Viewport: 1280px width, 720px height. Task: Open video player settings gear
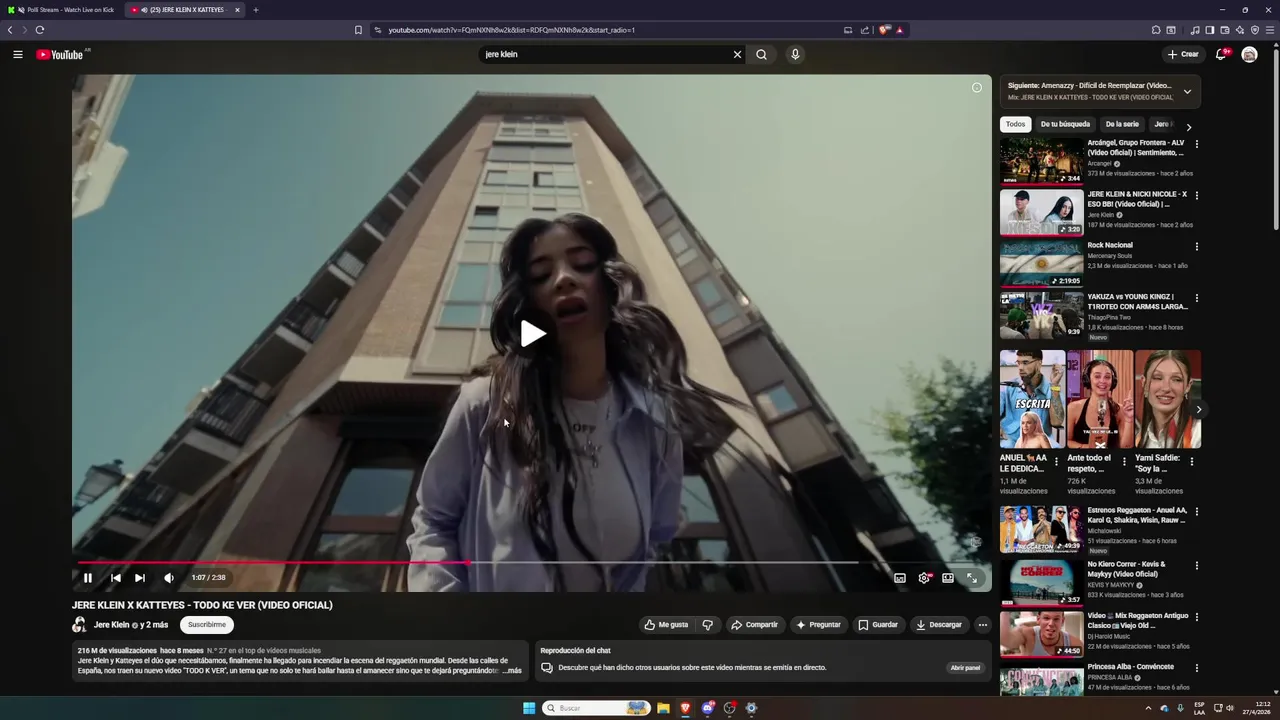(x=924, y=578)
